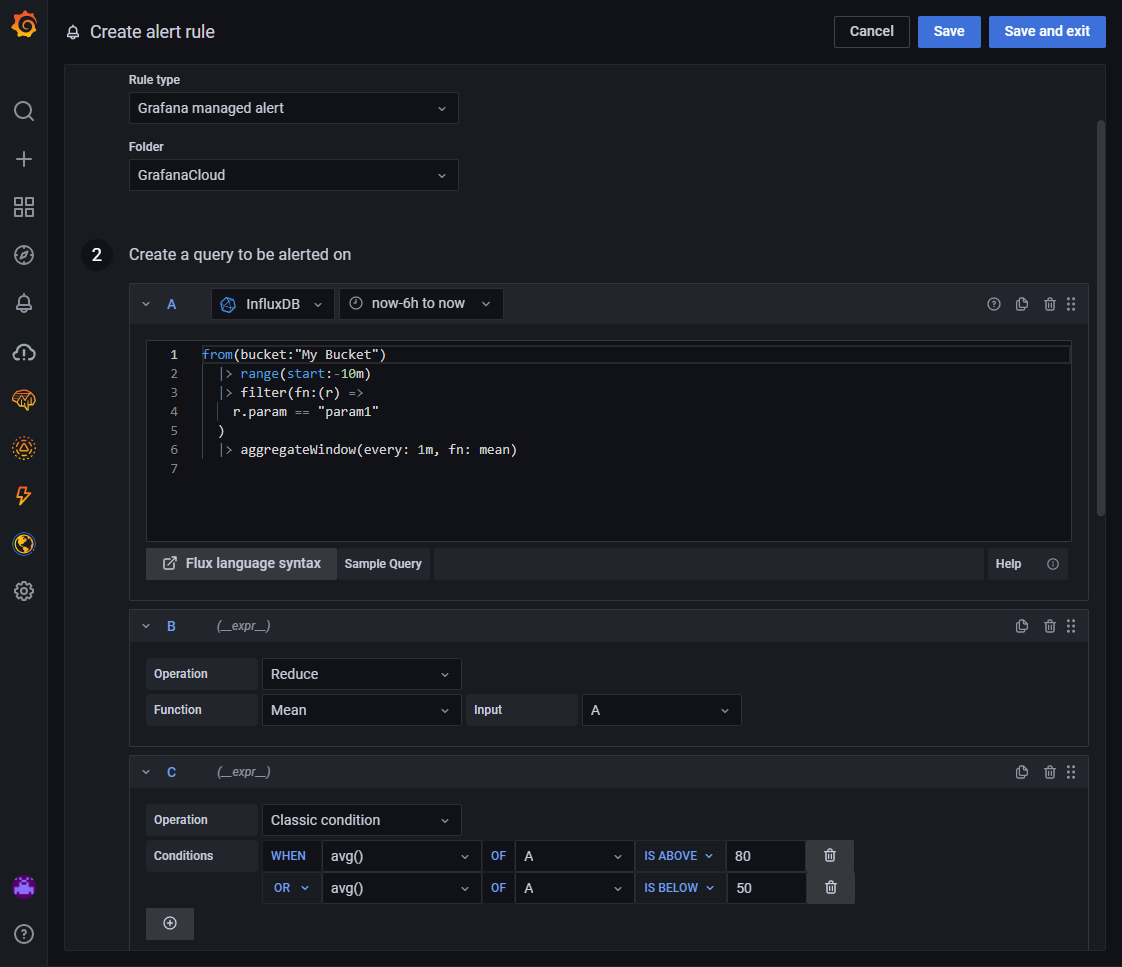
Task: Click the Help info icon
Action: pos(1053,564)
